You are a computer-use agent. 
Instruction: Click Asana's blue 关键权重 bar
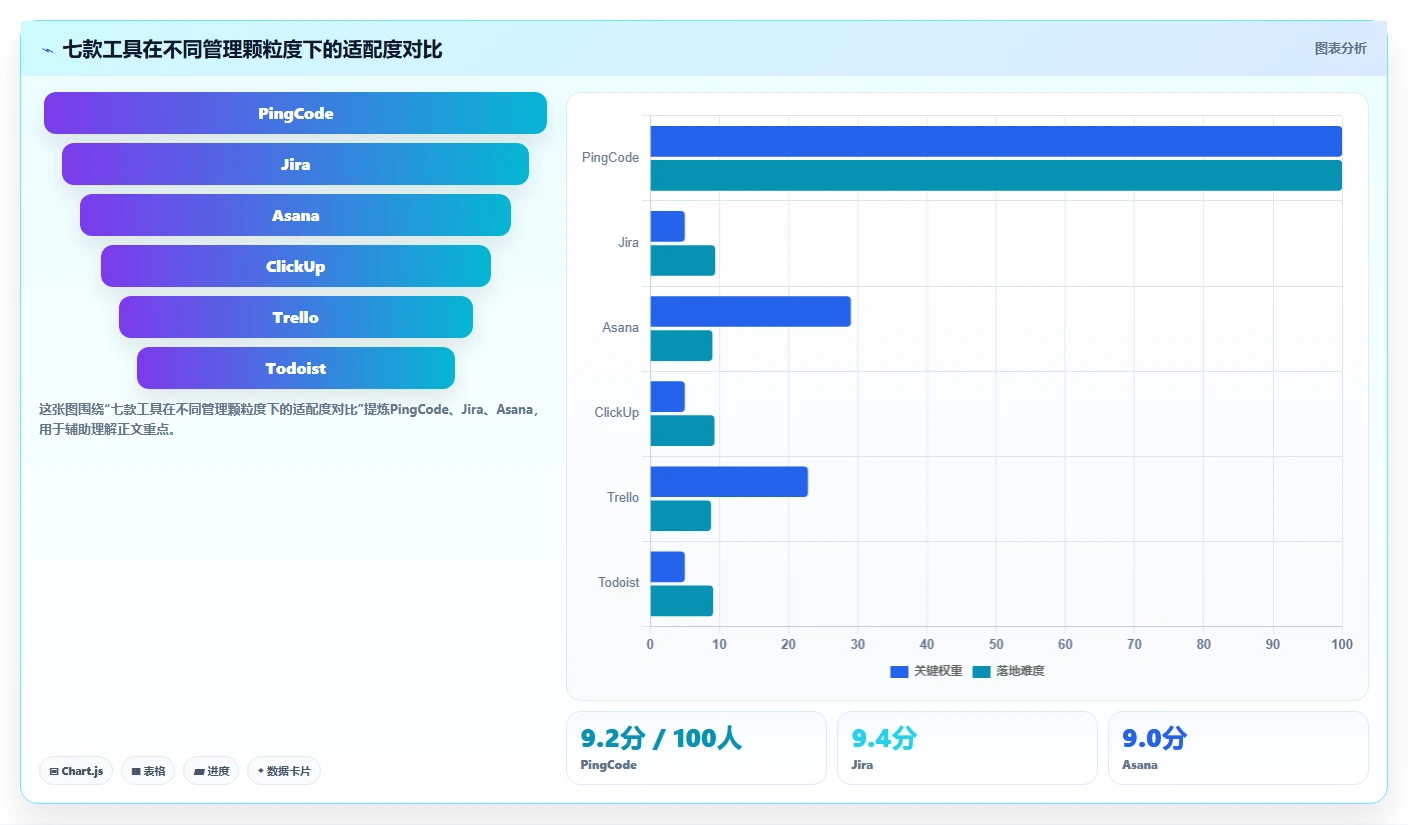[750, 311]
